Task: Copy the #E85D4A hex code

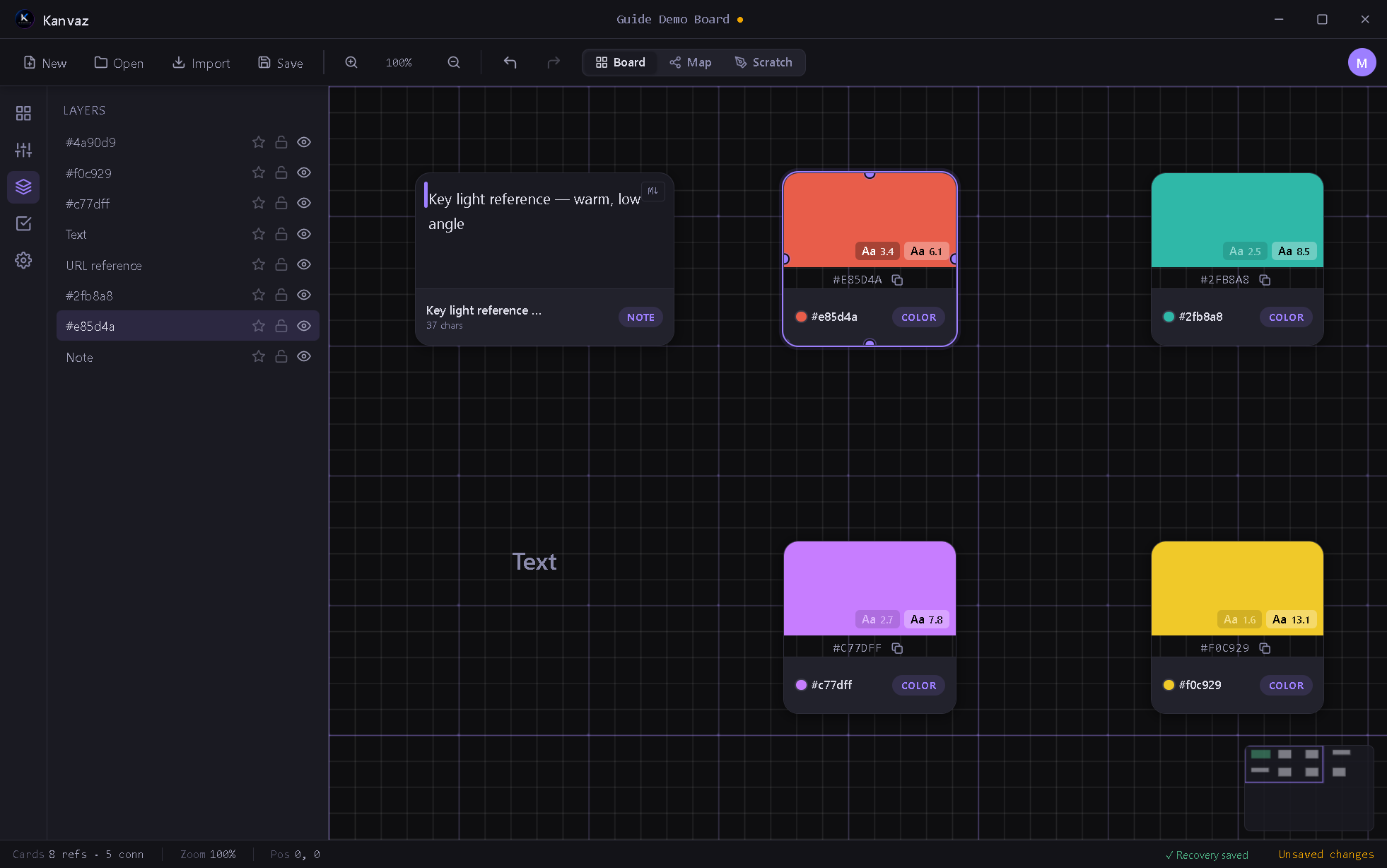Action: pos(897,280)
